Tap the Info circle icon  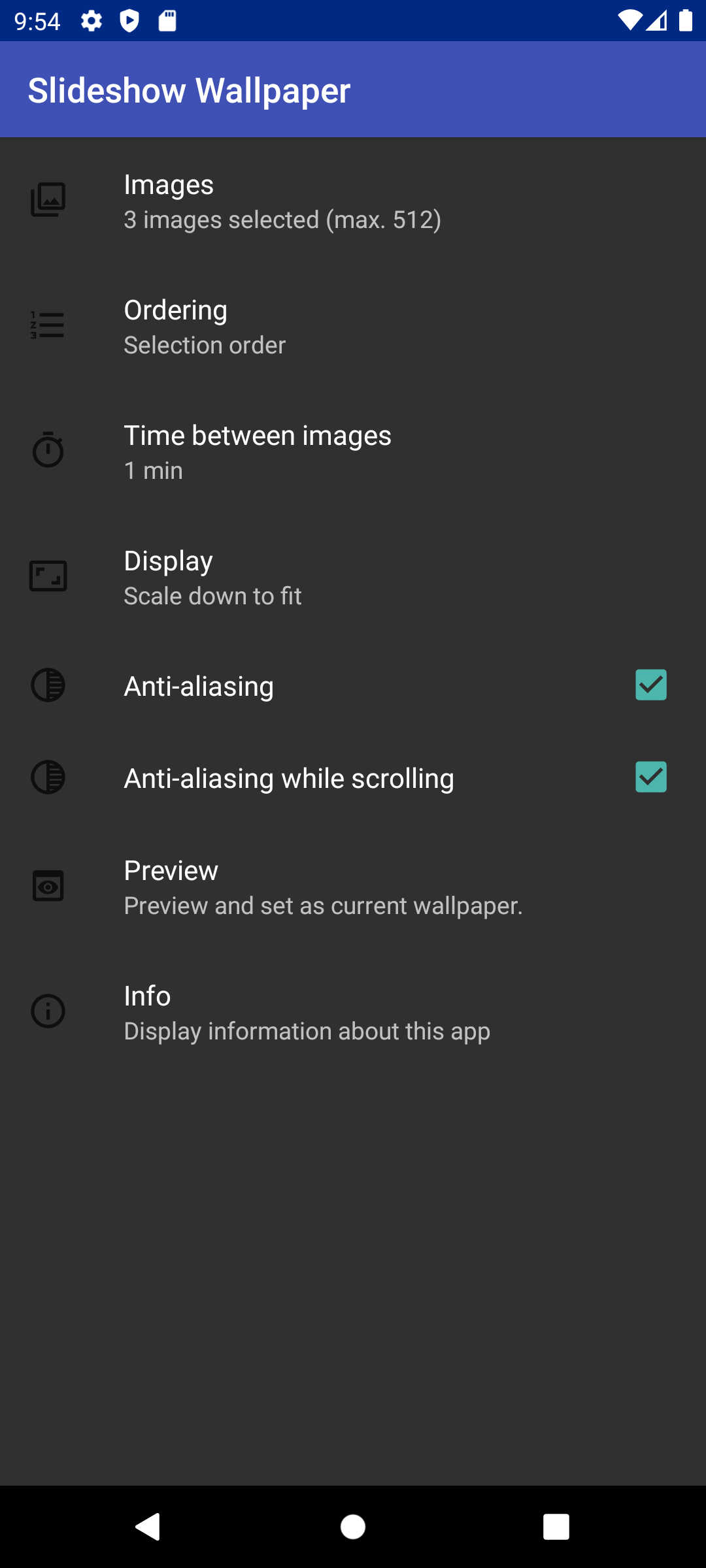(x=48, y=1011)
